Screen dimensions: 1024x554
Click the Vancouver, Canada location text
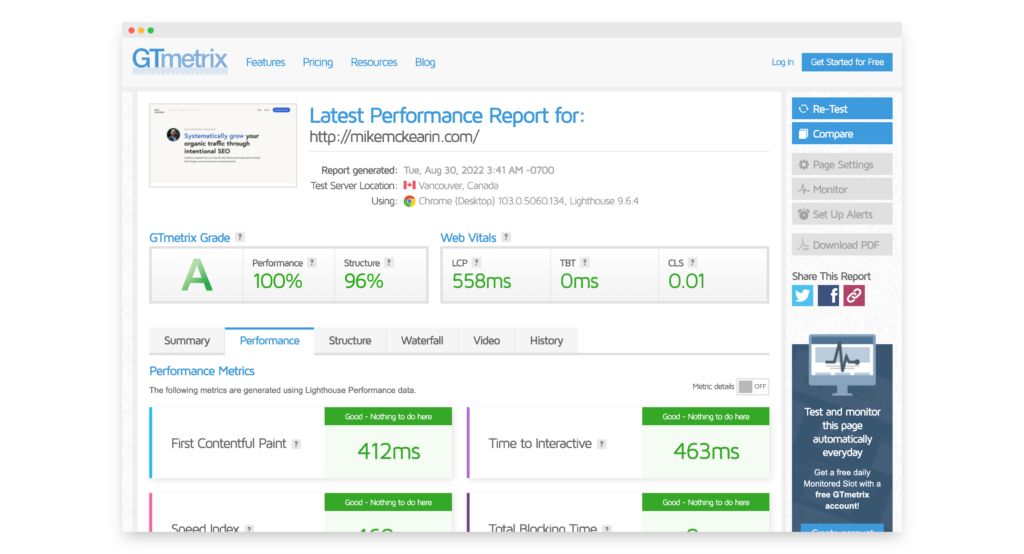[458, 186]
